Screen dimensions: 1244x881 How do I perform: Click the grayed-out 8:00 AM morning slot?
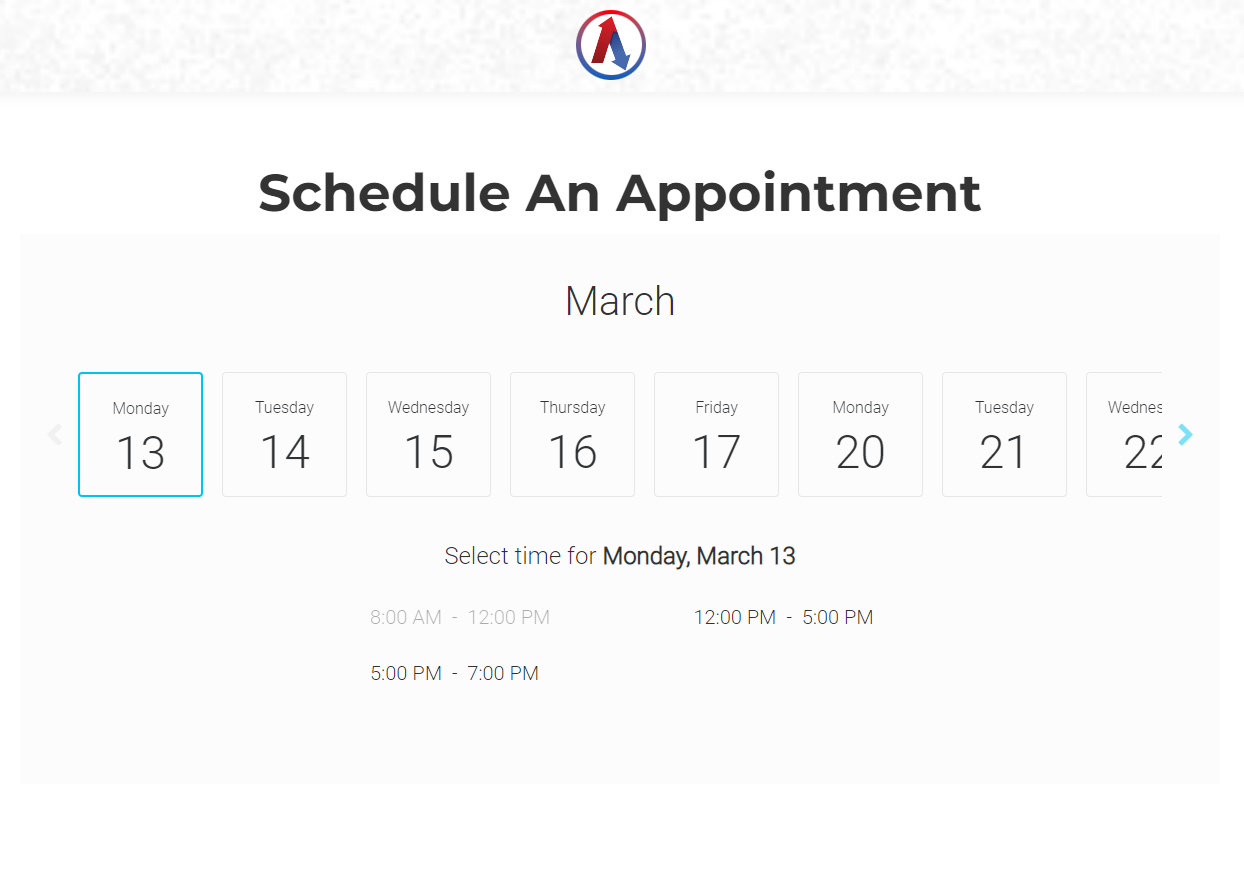[459, 617]
